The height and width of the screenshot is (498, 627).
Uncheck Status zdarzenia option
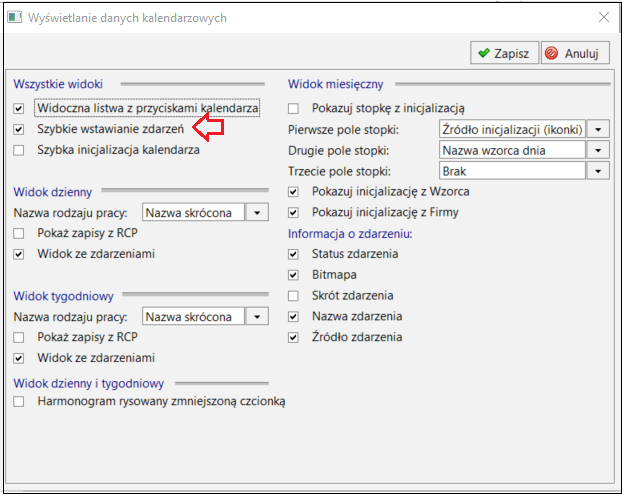click(x=293, y=254)
